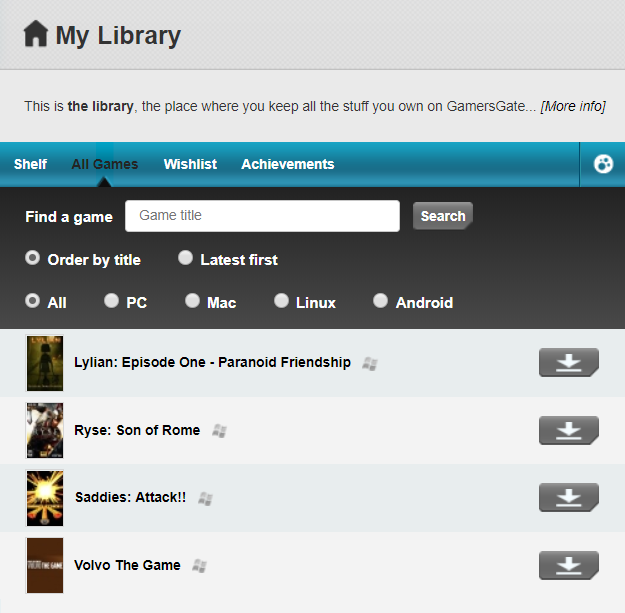The width and height of the screenshot is (625, 613).
Task: Open the Achievements tab
Action: (x=287, y=164)
